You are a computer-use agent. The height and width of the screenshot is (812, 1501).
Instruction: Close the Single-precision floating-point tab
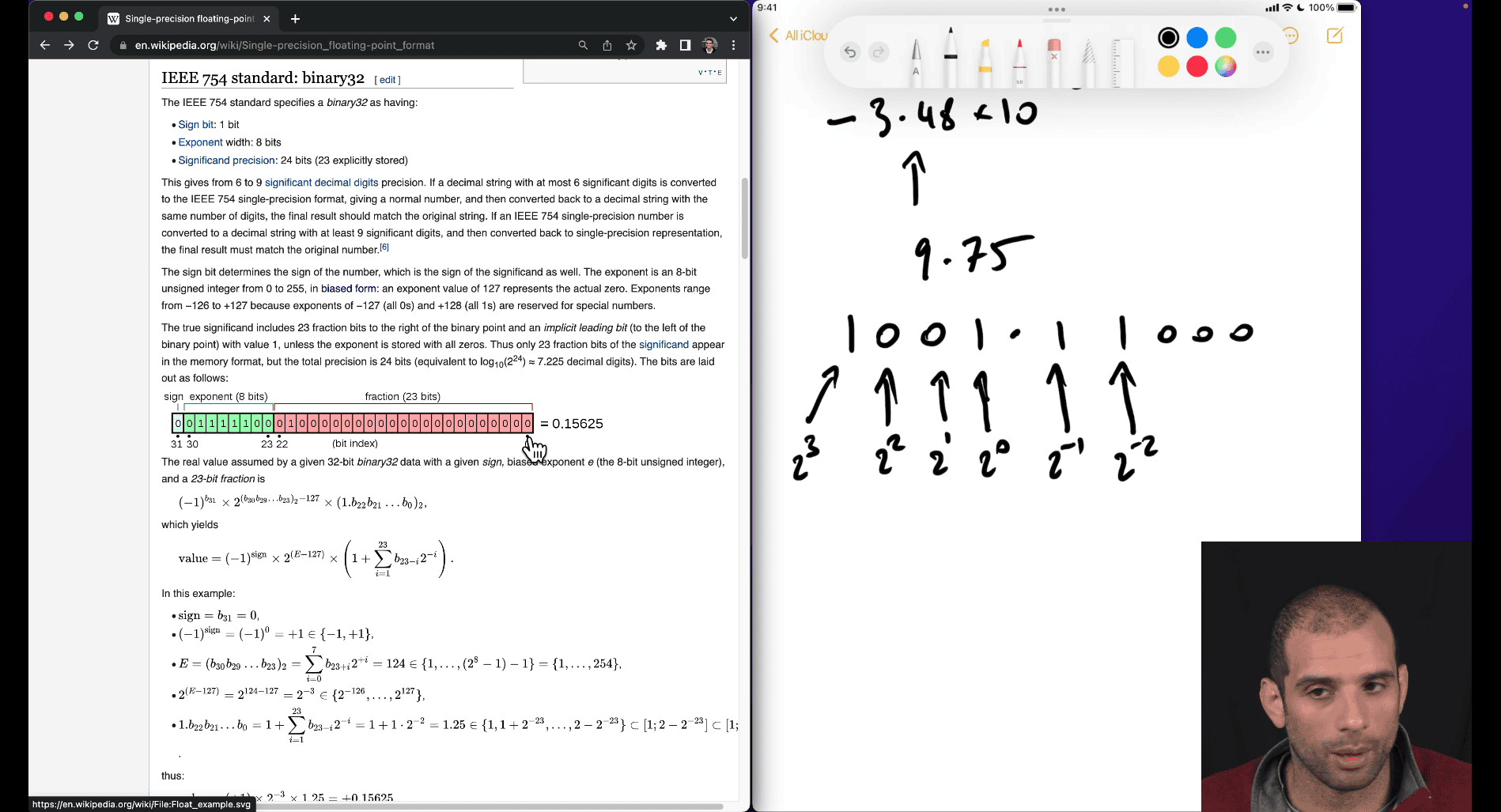coord(267,18)
